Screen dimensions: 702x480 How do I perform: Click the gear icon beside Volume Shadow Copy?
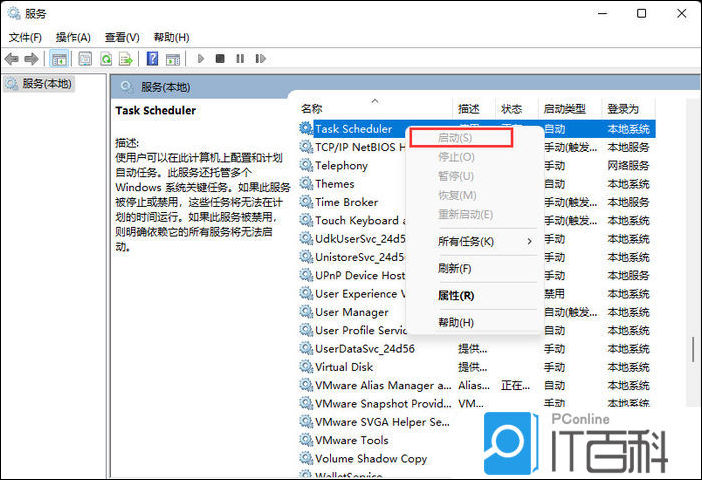(x=306, y=459)
